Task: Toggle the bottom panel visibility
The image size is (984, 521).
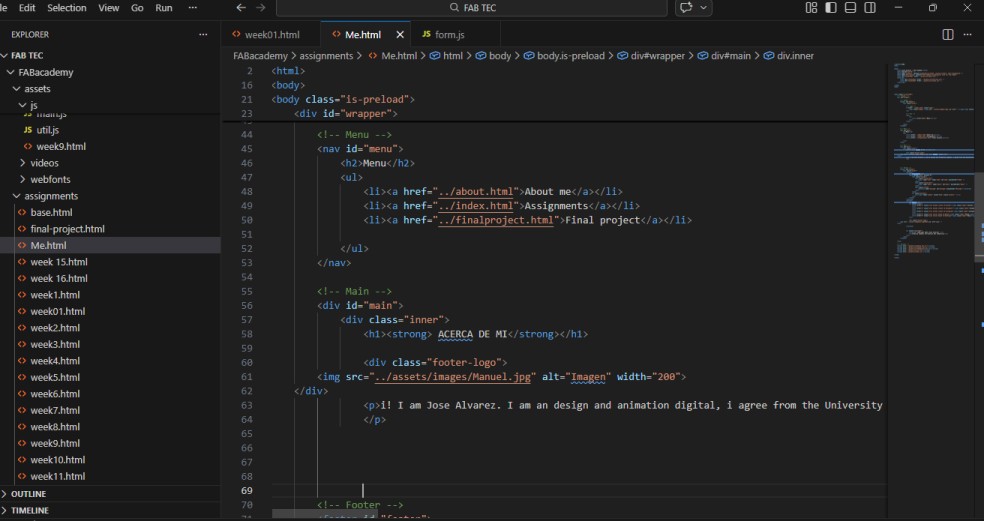Action: (850, 8)
